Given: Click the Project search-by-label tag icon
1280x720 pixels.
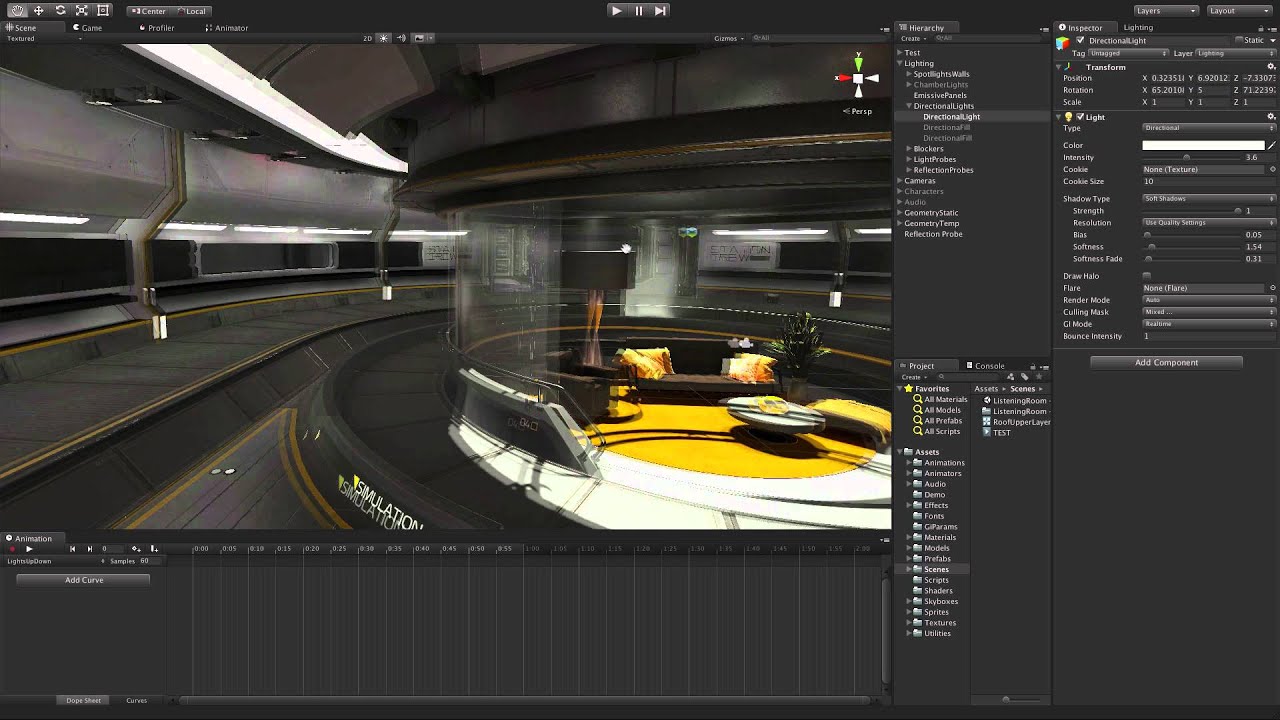Looking at the screenshot, I should pos(1025,377).
